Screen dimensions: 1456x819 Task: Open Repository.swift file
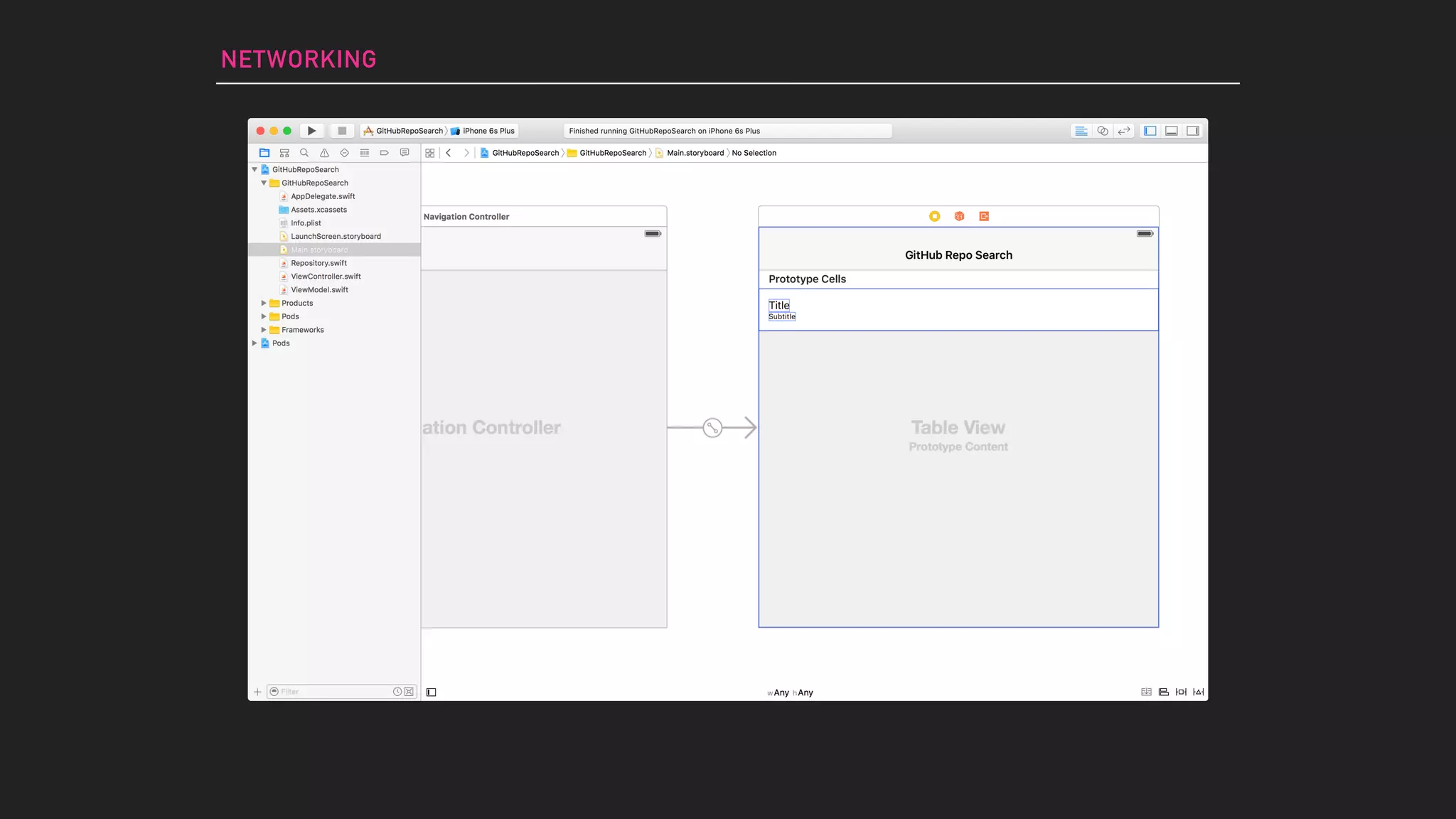(x=318, y=263)
